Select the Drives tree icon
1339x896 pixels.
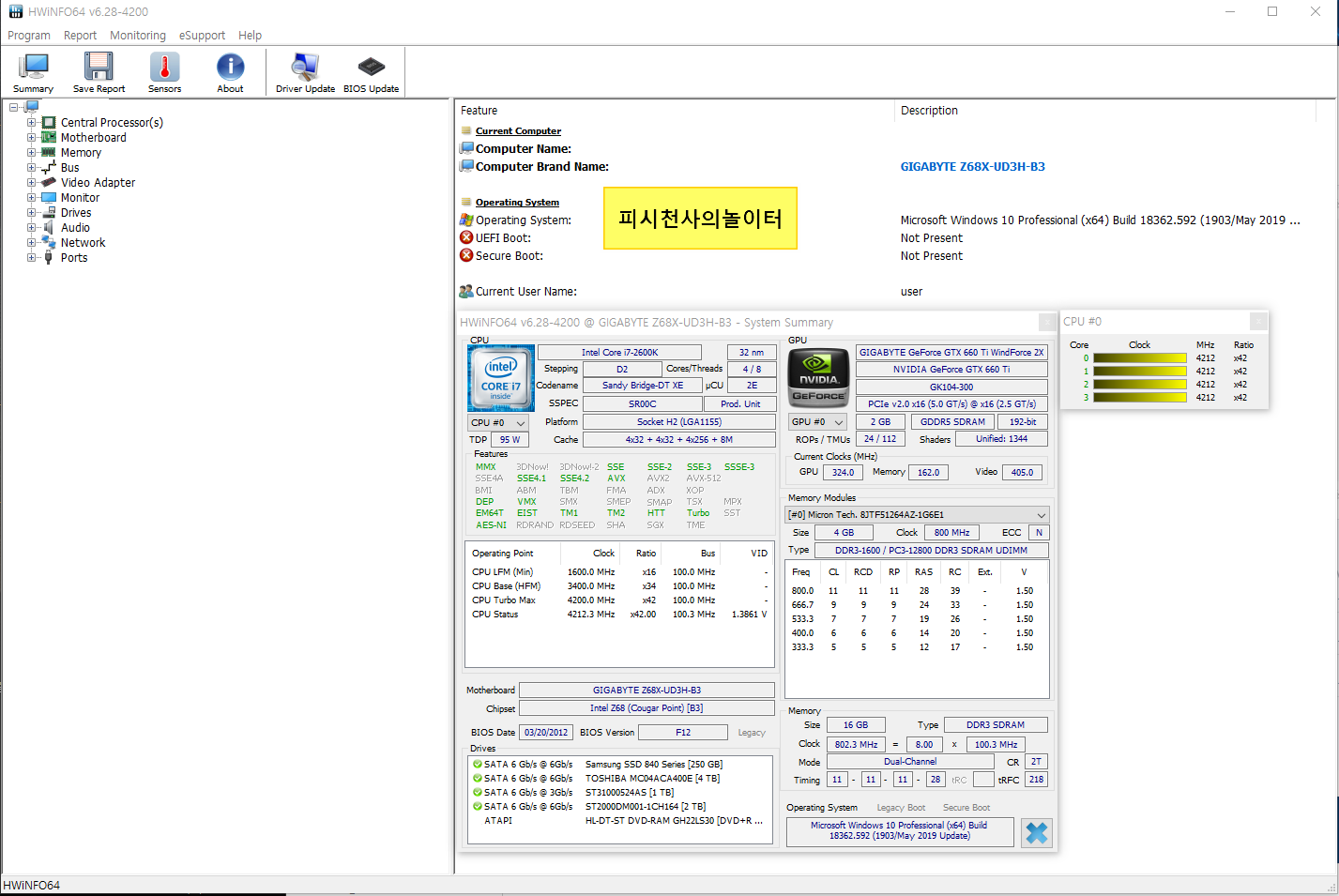point(49,213)
